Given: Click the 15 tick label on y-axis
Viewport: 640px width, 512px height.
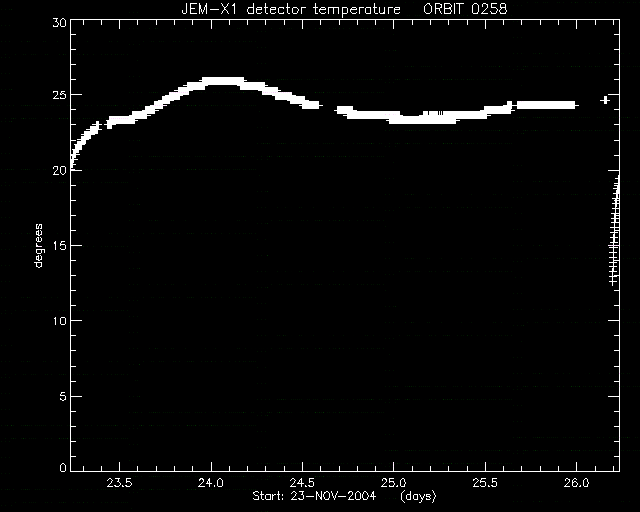Looking at the screenshot, I should [59, 246].
